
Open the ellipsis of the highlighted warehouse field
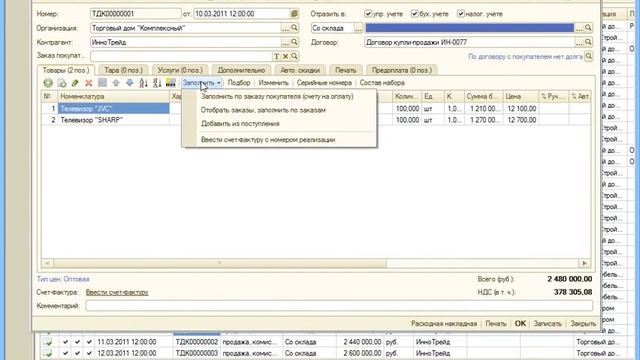pyautogui.click(x=579, y=28)
